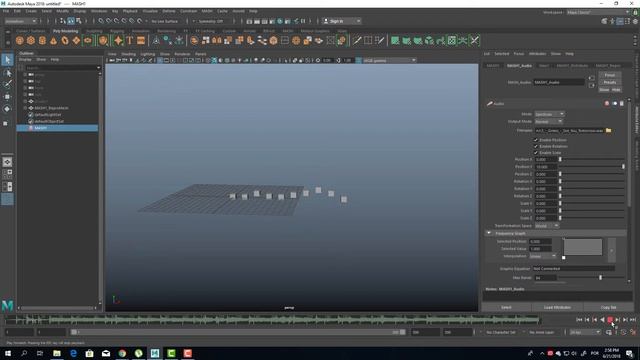The height and width of the screenshot is (360, 640).
Task: Click the Presets button
Action: 610,82
